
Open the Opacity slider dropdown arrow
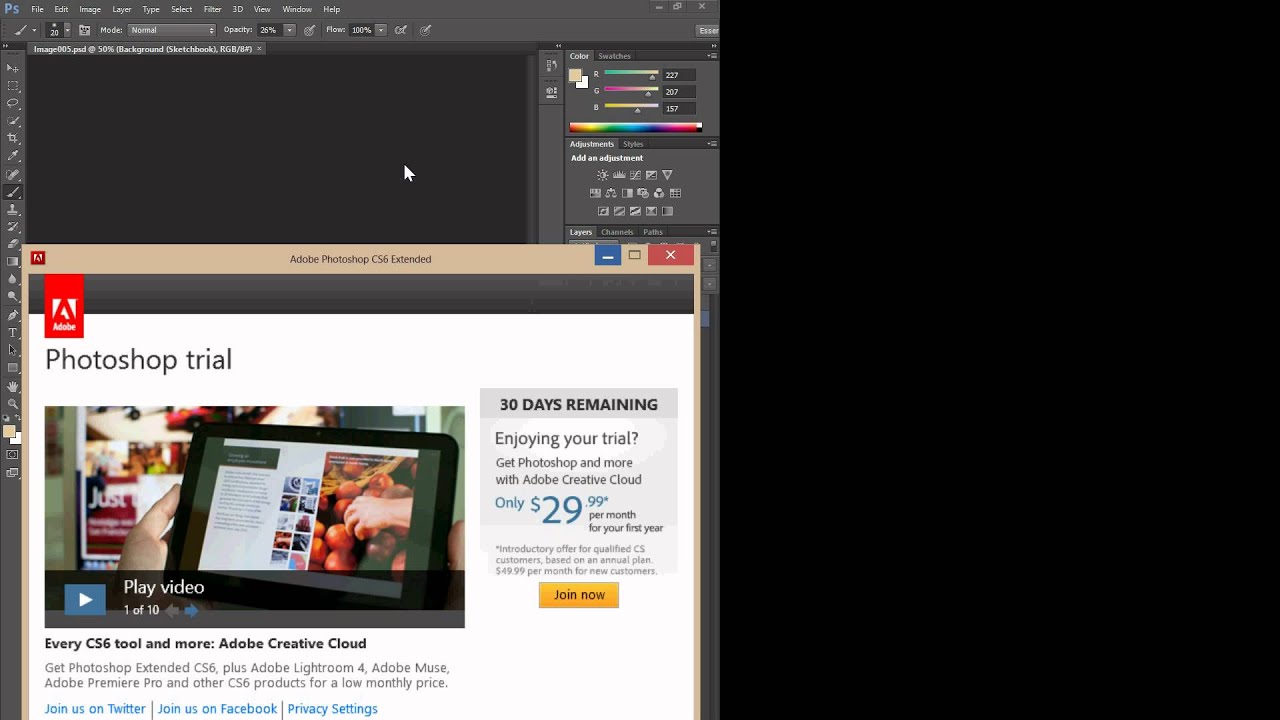[x=290, y=30]
